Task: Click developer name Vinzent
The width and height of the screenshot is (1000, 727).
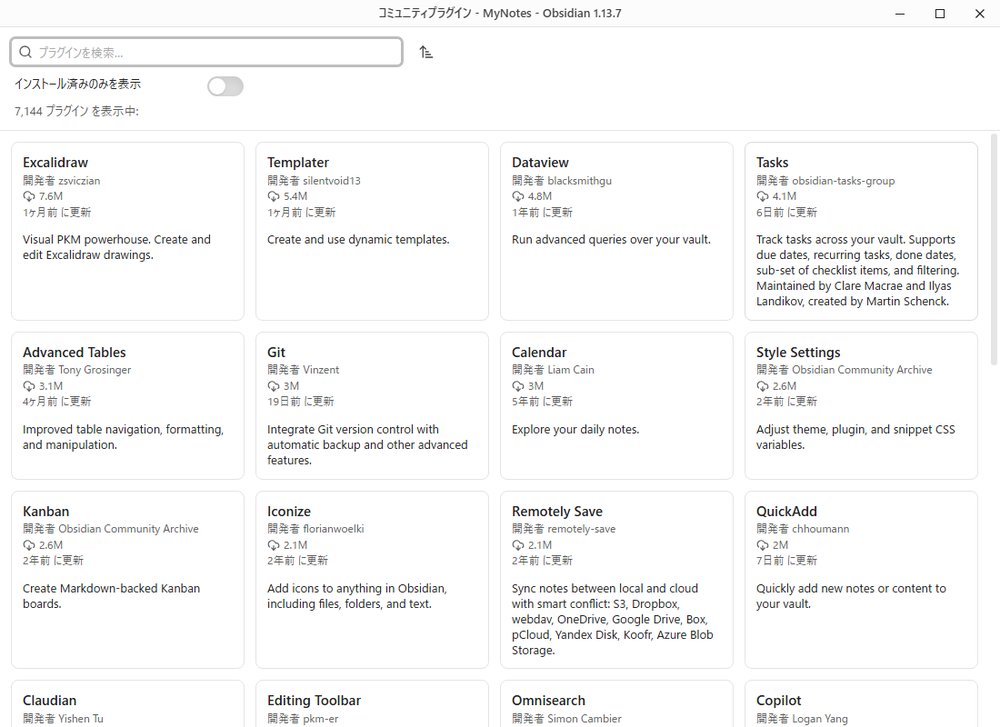Action: coord(321,370)
